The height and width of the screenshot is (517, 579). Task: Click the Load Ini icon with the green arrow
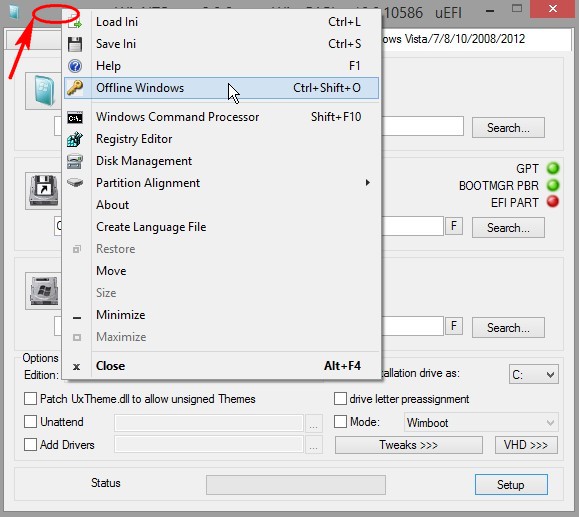coord(75,22)
